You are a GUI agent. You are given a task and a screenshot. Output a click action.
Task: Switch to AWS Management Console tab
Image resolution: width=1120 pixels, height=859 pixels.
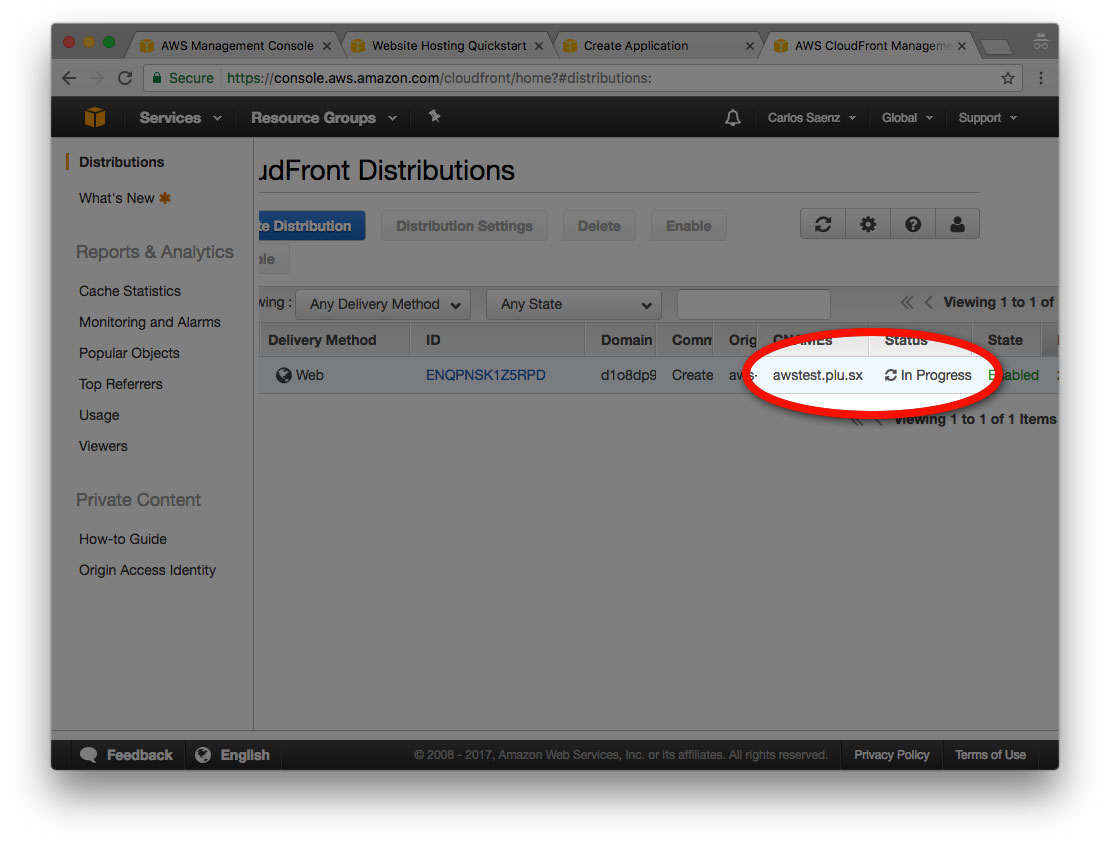(x=236, y=46)
